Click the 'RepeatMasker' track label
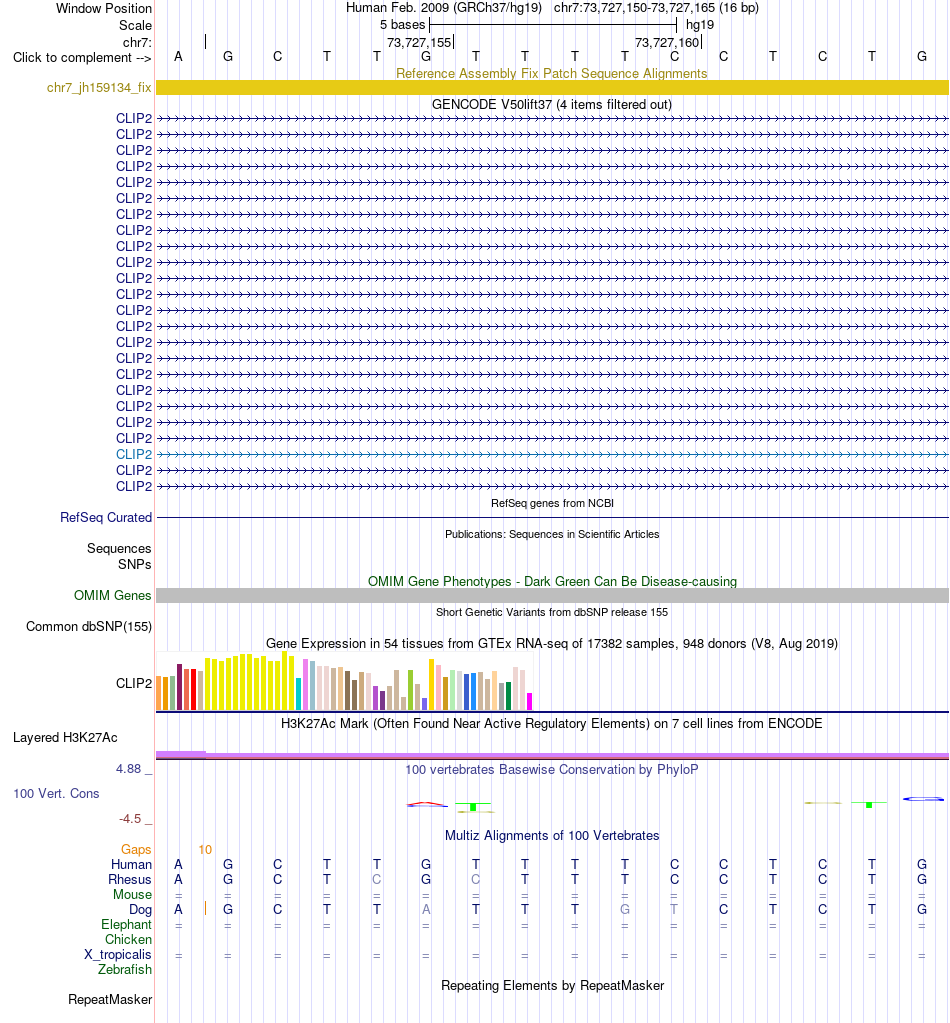950x1023 pixels. (x=110, y=1000)
